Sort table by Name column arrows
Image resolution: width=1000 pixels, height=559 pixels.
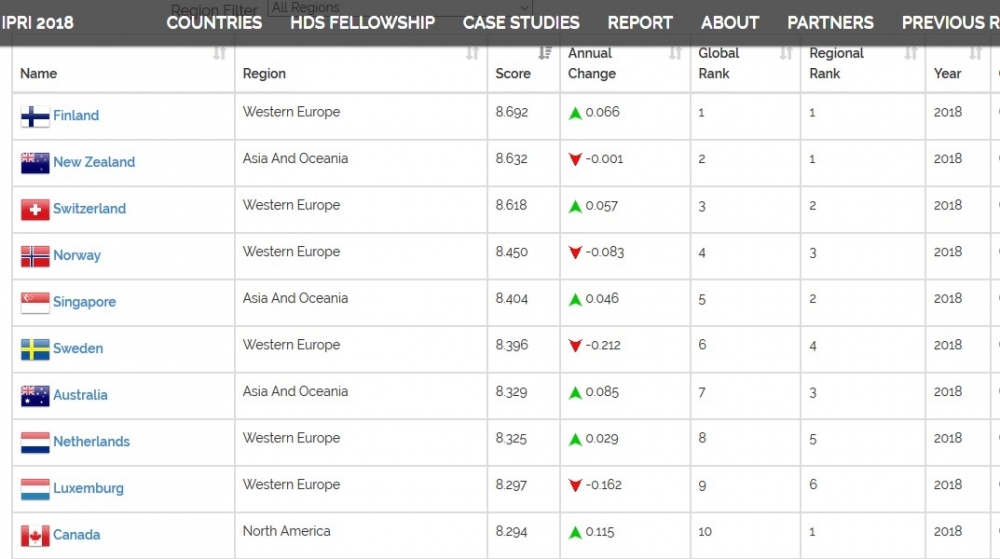pos(219,54)
